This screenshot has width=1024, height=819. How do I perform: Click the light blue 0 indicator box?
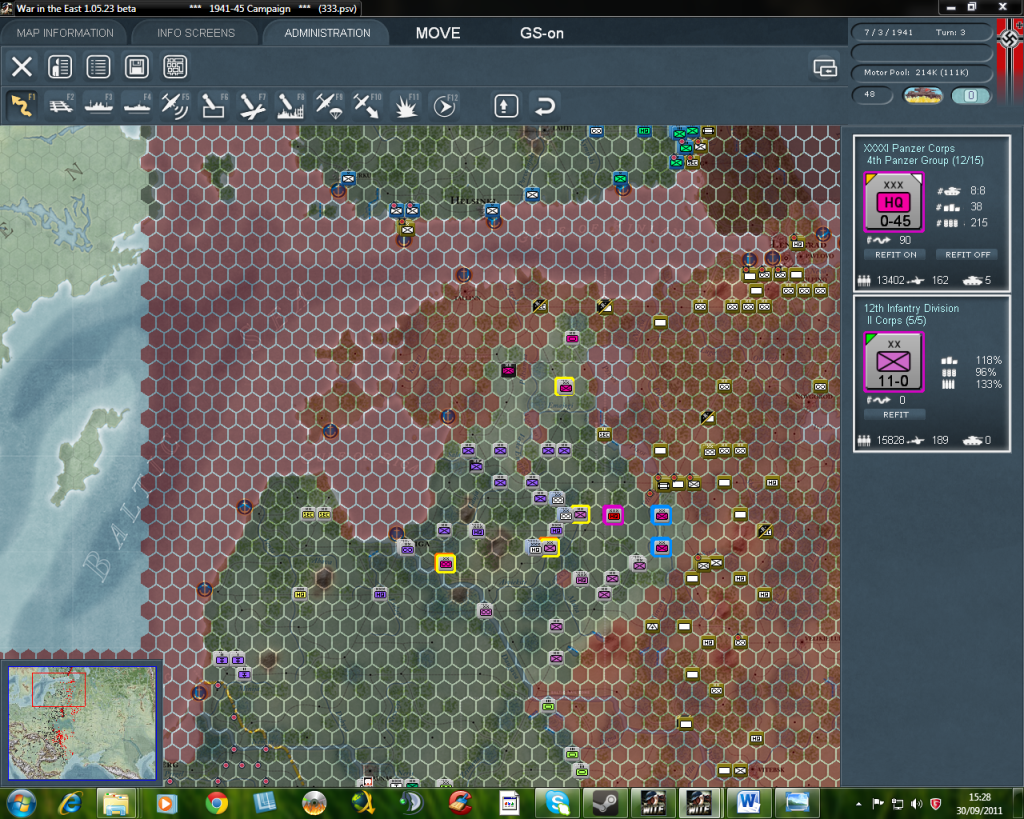[x=971, y=95]
